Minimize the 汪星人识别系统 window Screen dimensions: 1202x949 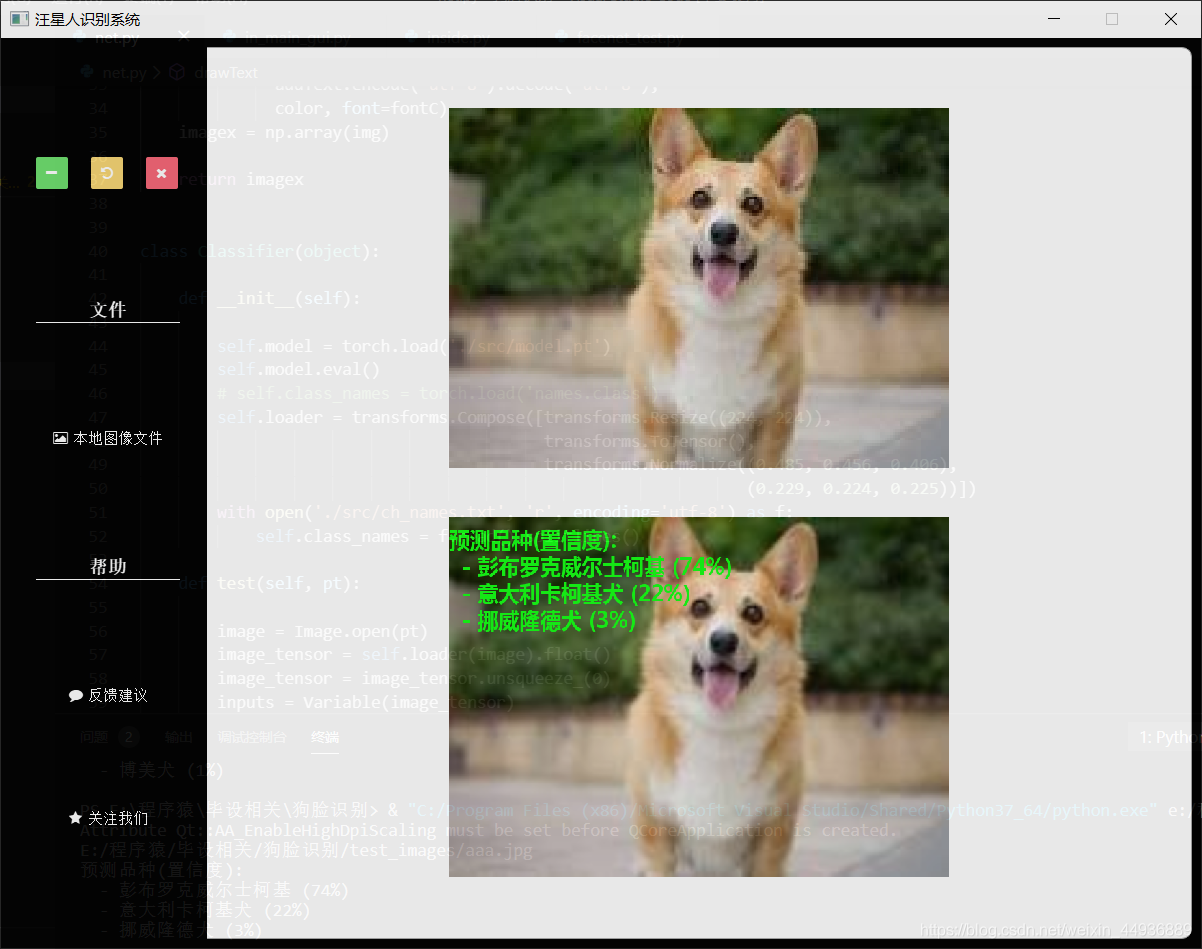(x=1053, y=19)
